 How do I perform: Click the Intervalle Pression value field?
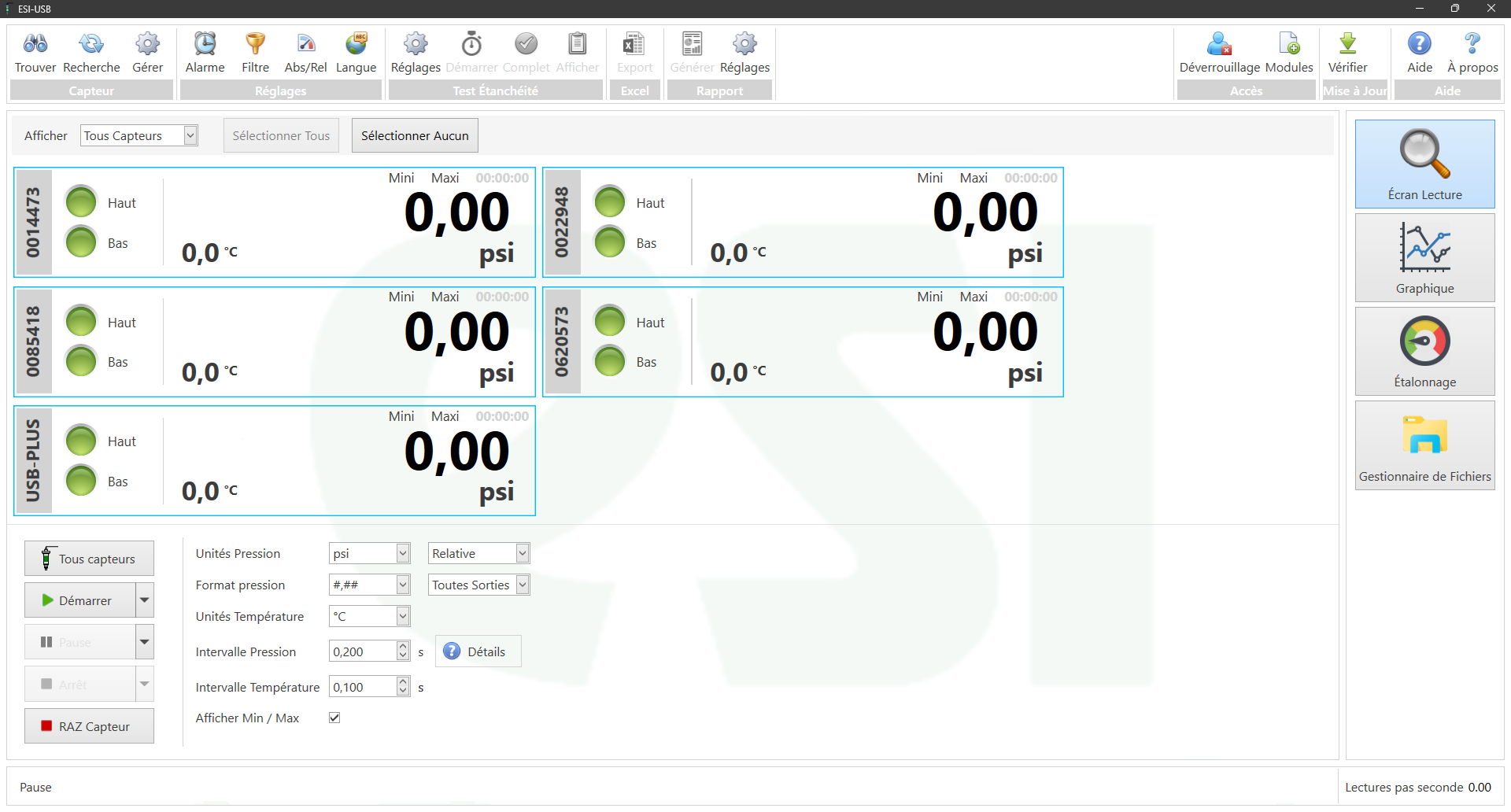click(x=363, y=651)
